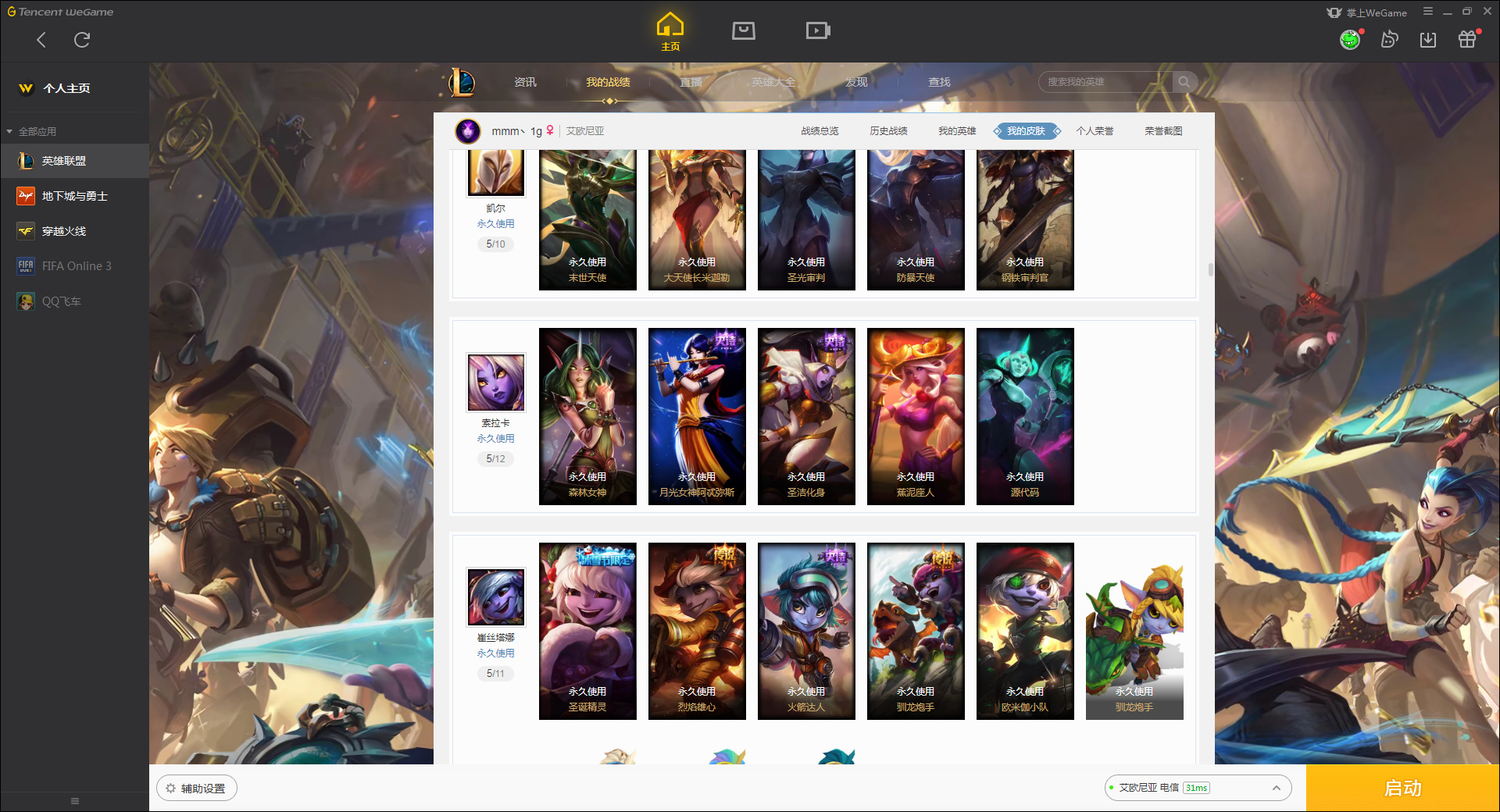This screenshot has width=1500, height=812.
Task: Open the download manager icon
Action: (x=1428, y=39)
